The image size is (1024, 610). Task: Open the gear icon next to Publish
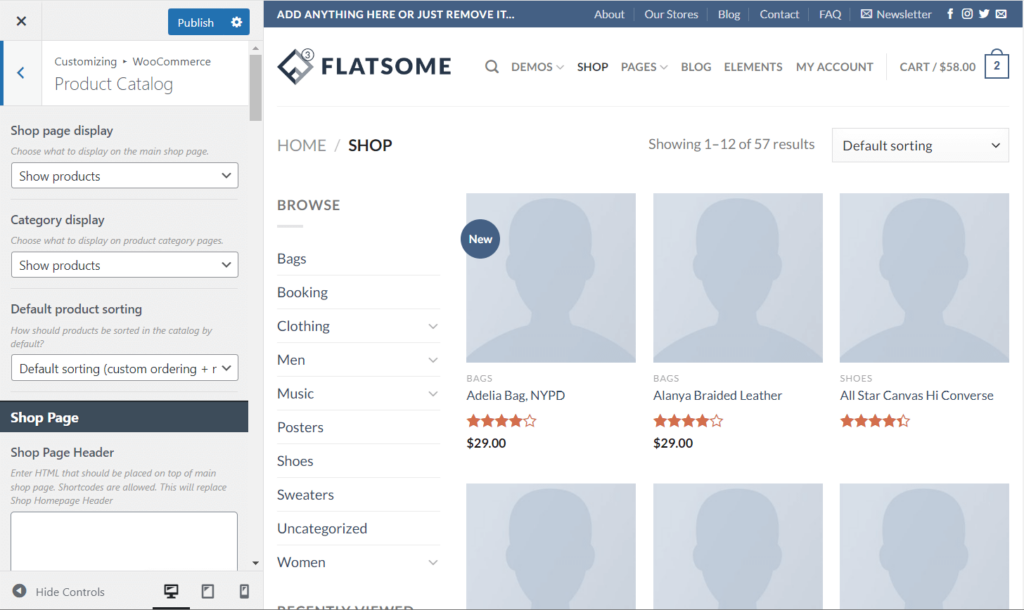coord(237,21)
